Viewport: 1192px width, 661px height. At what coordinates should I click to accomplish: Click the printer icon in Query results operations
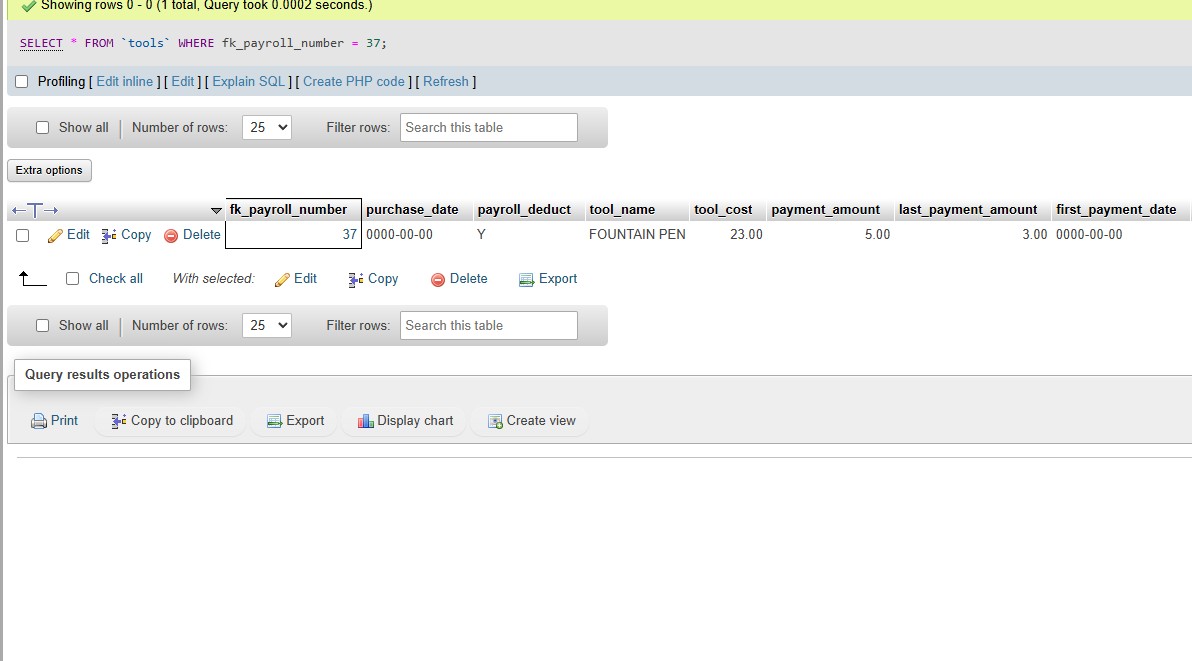(39, 421)
